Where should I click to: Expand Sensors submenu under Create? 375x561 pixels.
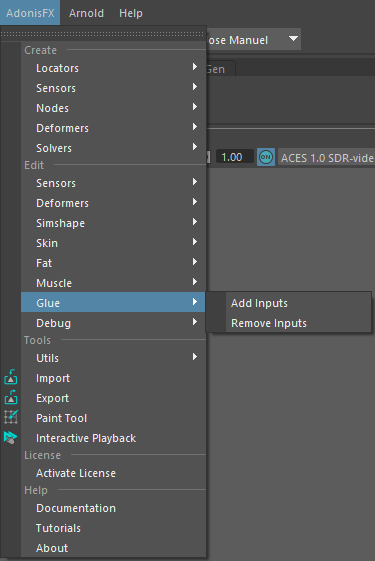tap(113, 88)
